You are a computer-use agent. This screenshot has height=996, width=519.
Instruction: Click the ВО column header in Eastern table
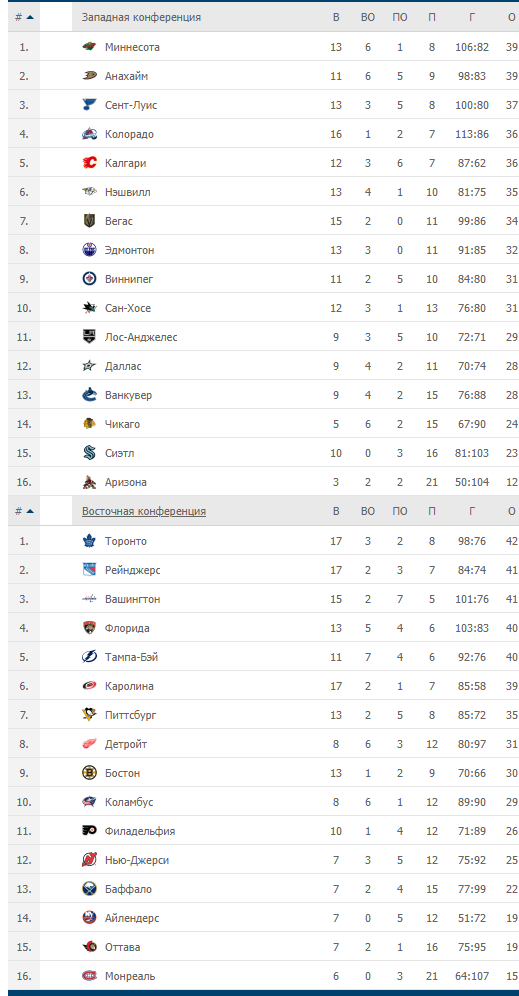pyautogui.click(x=368, y=511)
